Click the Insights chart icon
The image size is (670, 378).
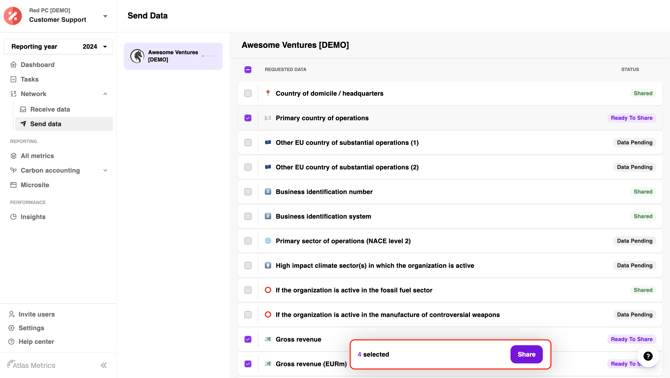(x=13, y=217)
